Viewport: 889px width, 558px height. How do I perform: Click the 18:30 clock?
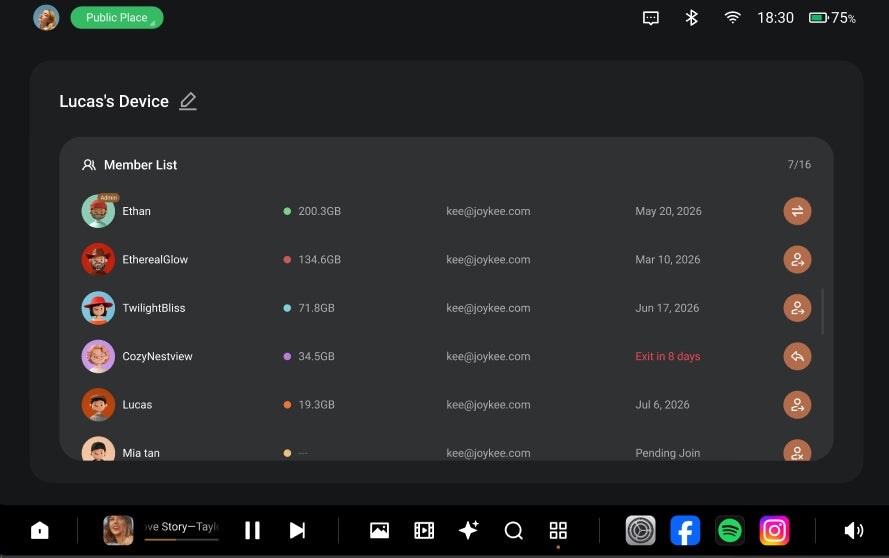coord(775,18)
